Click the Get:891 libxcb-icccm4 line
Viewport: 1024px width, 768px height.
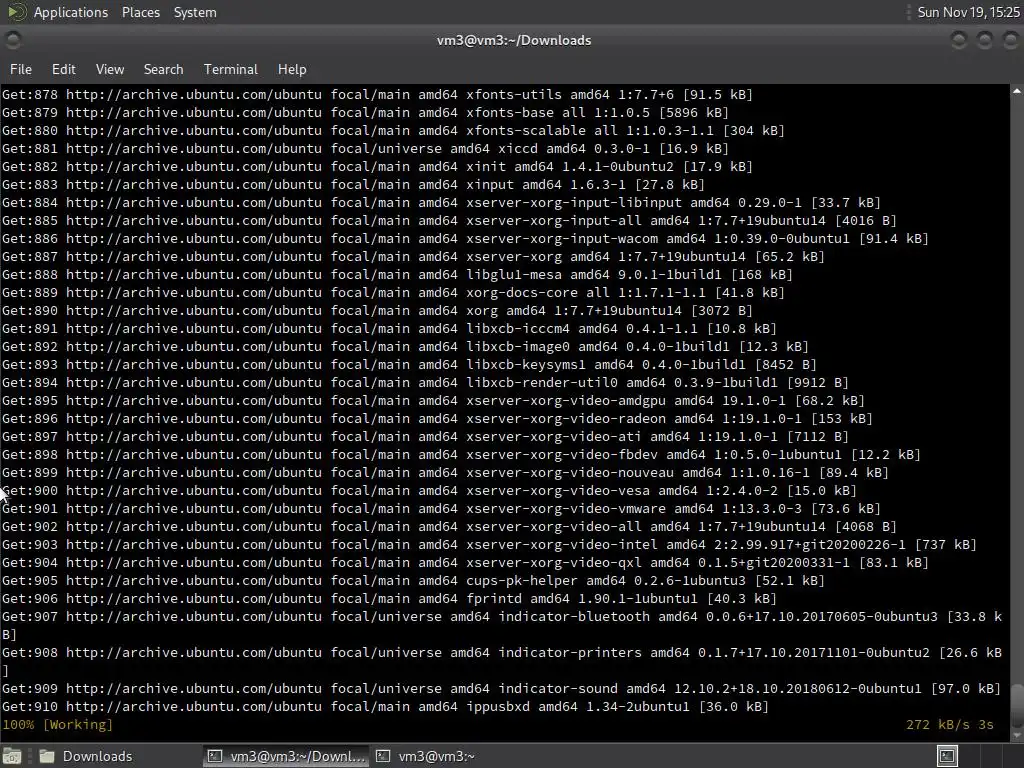tap(389, 328)
